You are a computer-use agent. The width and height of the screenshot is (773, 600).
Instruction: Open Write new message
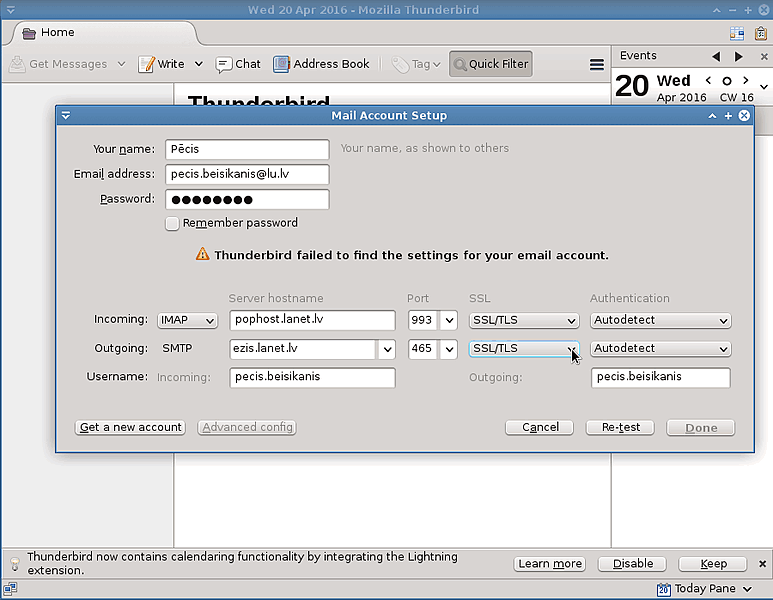(x=161, y=64)
